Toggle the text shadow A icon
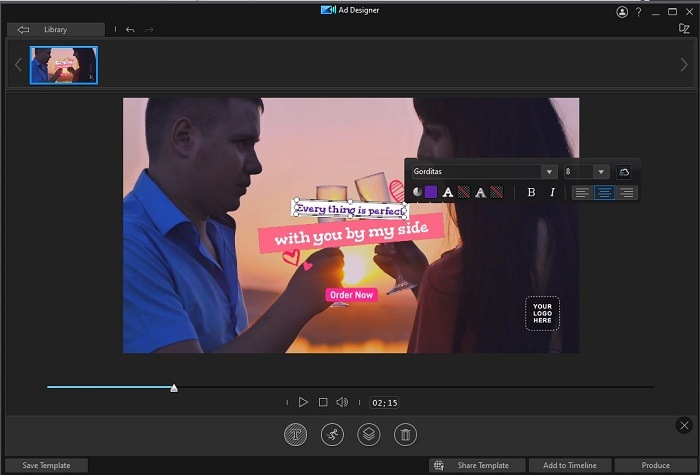This screenshot has width=700, height=475. click(x=480, y=192)
